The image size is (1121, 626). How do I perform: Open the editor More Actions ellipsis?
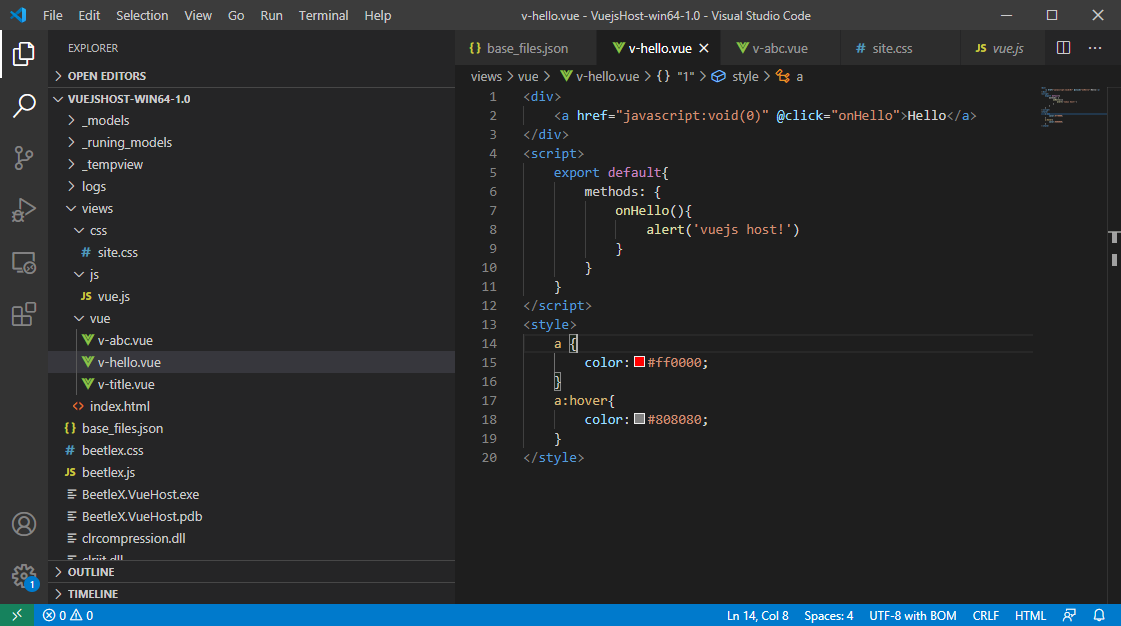[x=1095, y=48]
